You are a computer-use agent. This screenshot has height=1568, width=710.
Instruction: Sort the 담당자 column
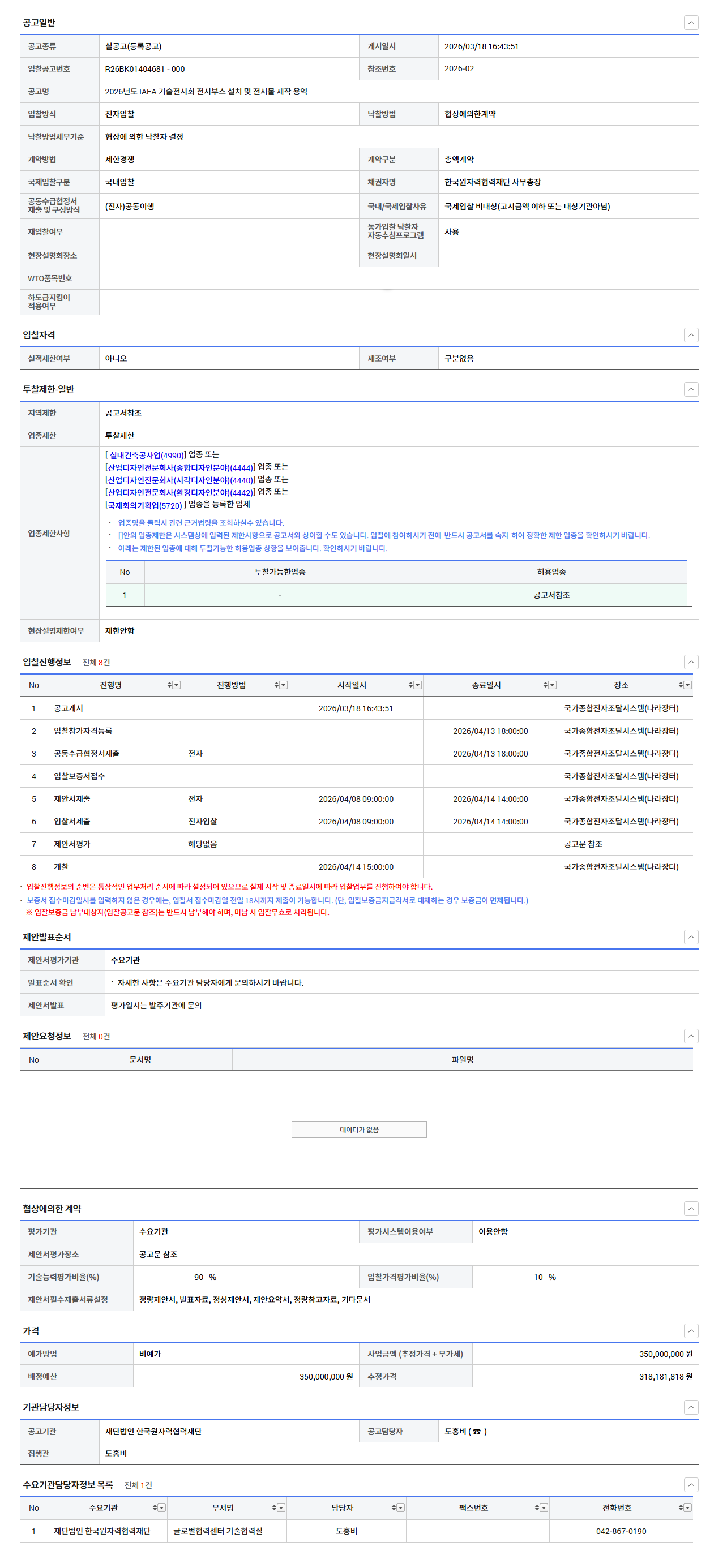(x=394, y=1507)
